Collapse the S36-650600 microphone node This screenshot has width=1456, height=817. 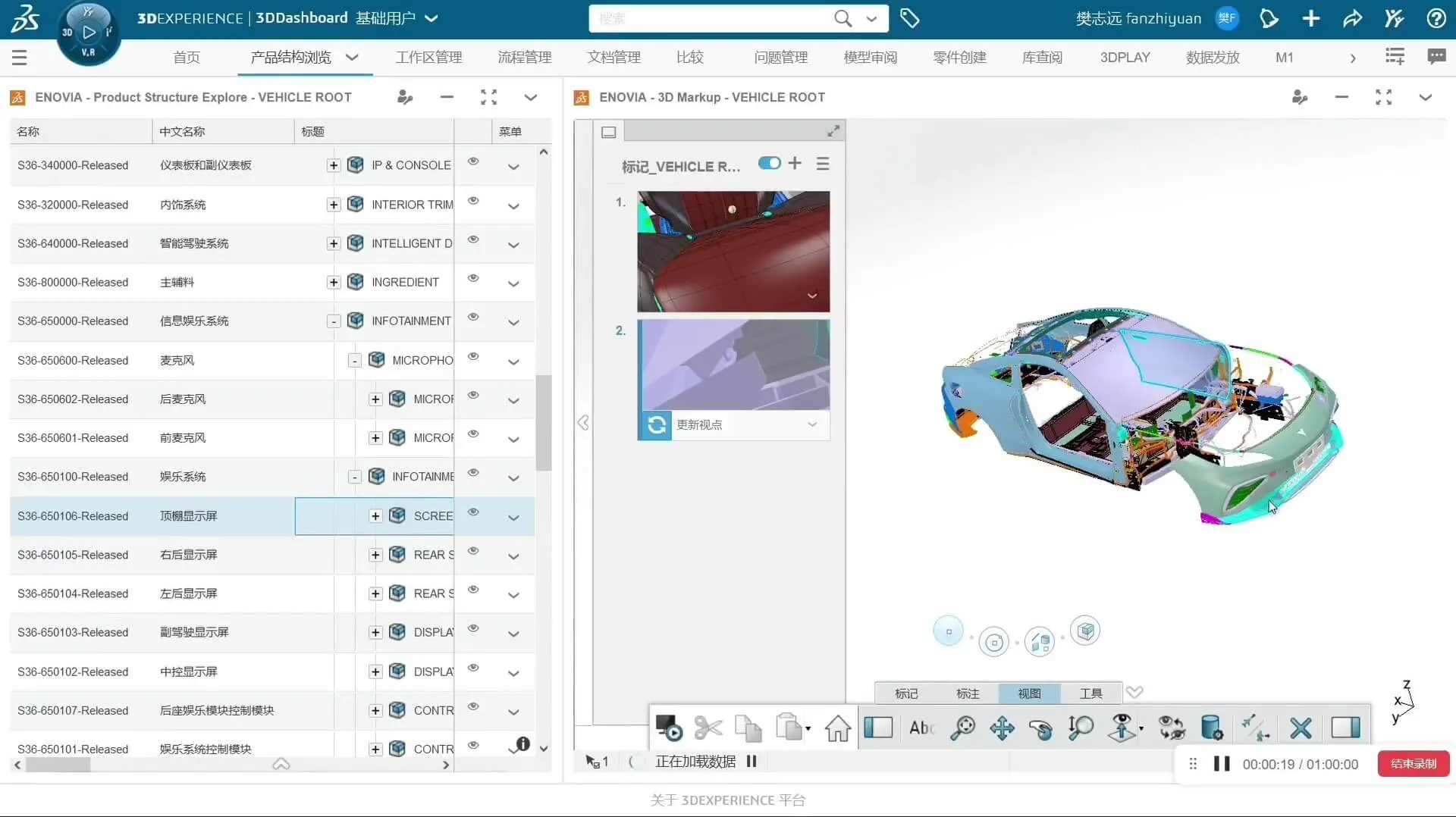click(353, 360)
